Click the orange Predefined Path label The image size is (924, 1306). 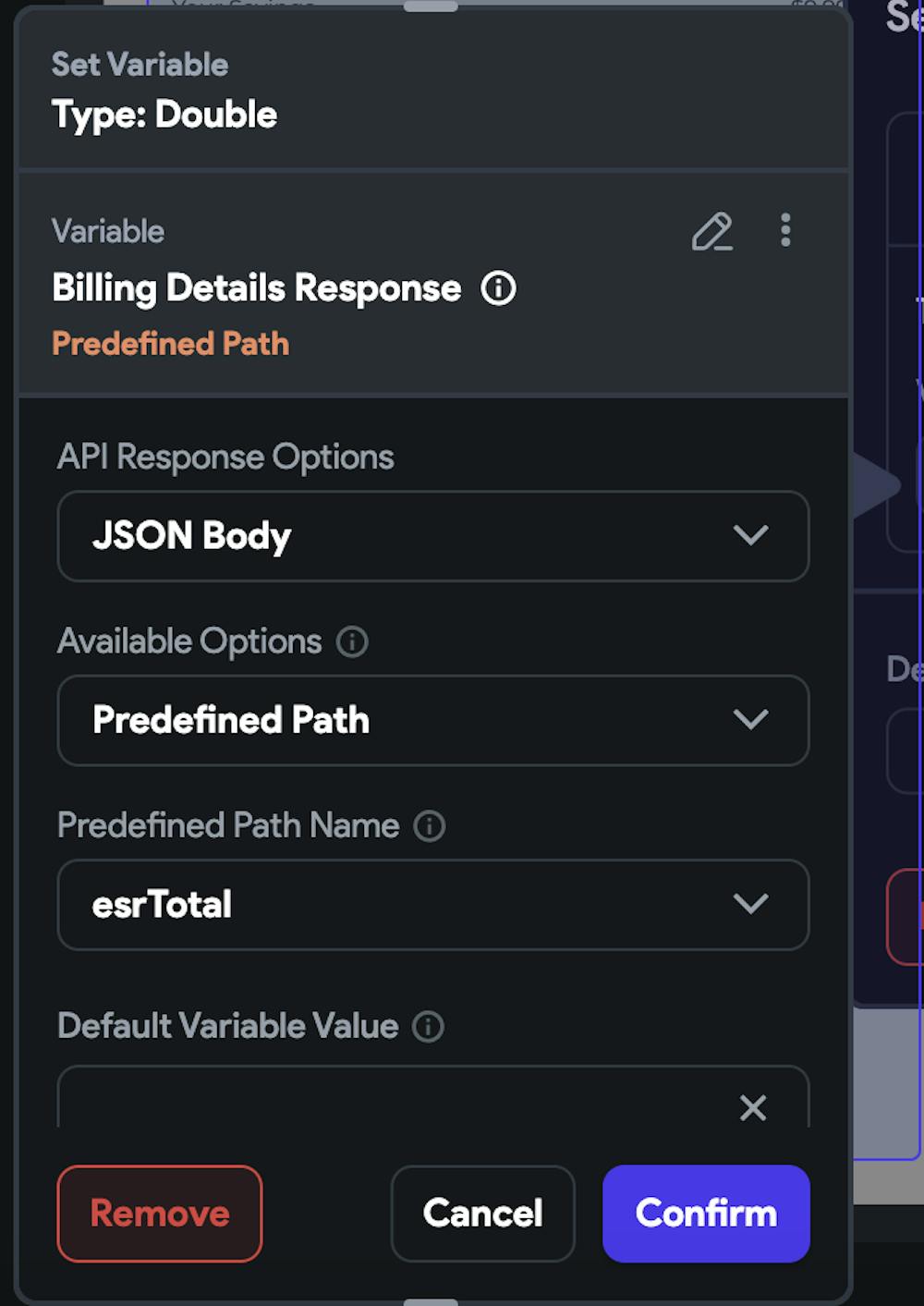pos(171,344)
